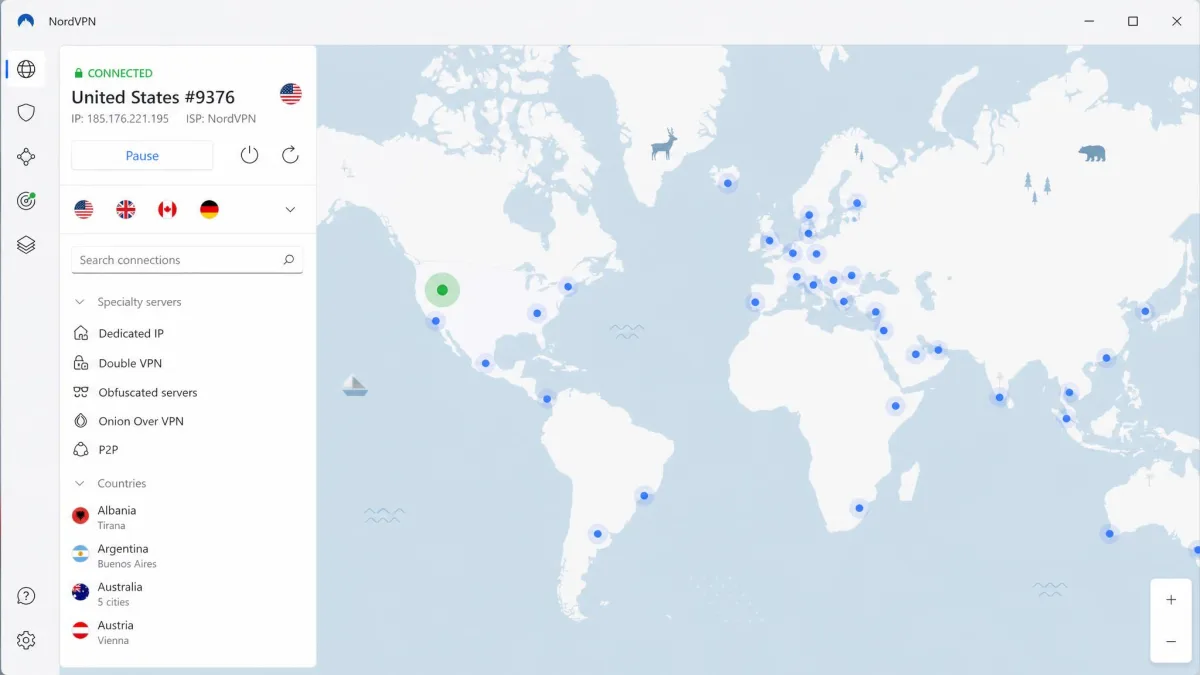Click the Australia flag icon
Screen dimensions: 1200x675
click(81, 592)
